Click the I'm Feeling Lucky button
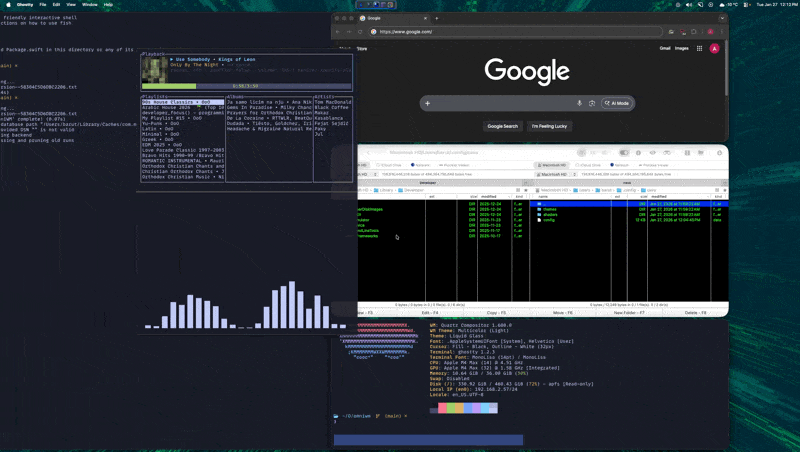This screenshot has height=452, width=800. click(x=549, y=126)
